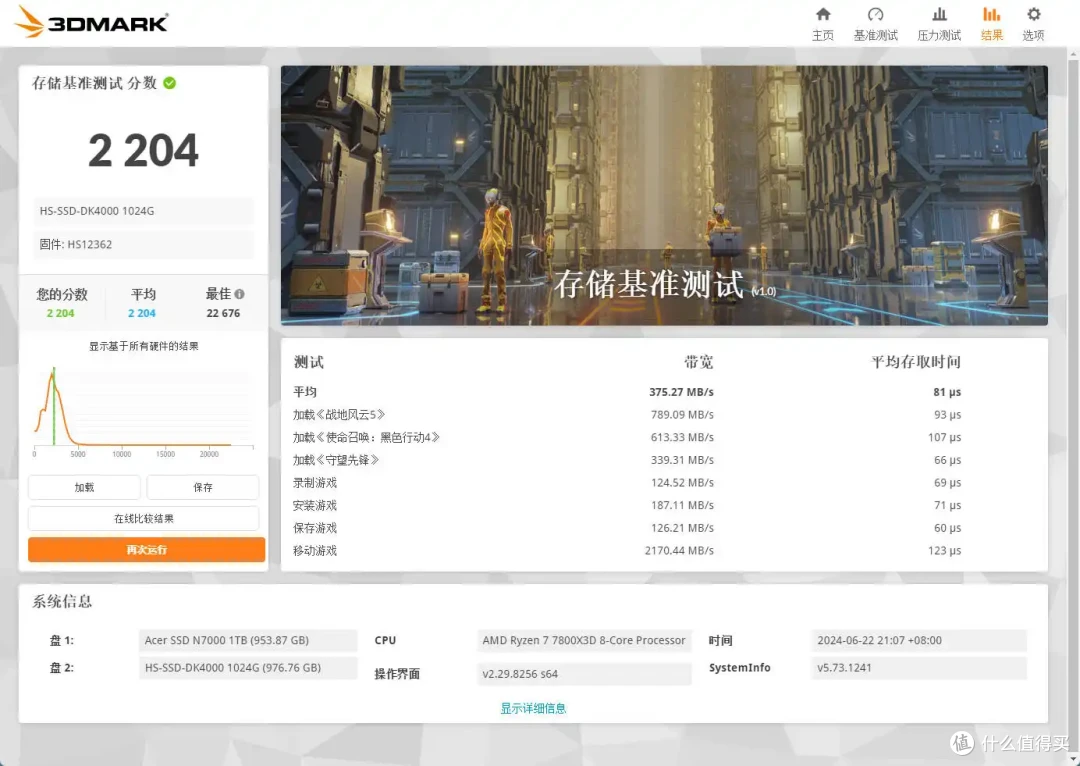Select the Acer SSD N7000 drive field
This screenshot has width=1080, height=766.
(248, 640)
